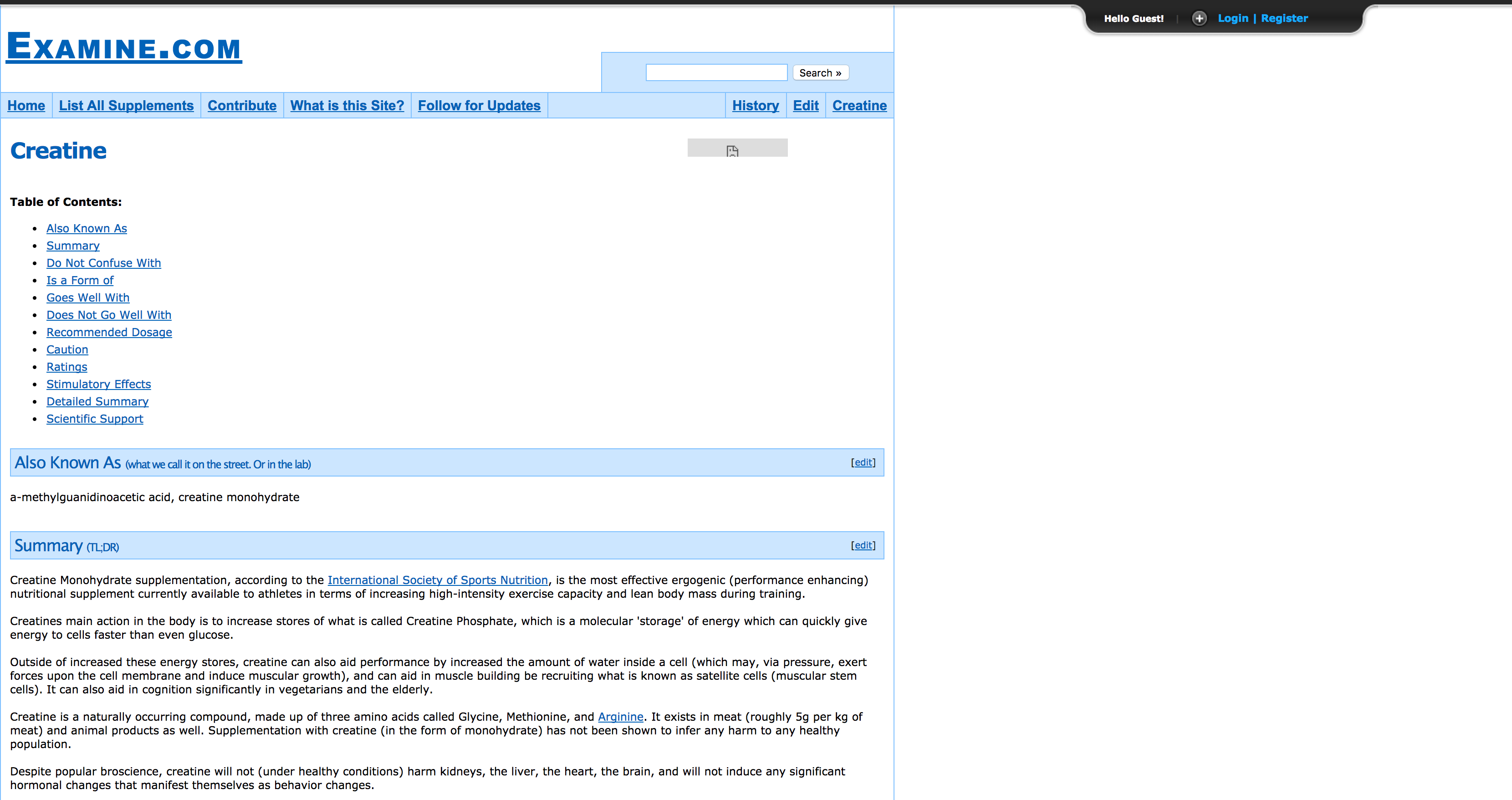Switch to the History tab
Viewport: 1512px width, 800px height.
[x=756, y=106]
